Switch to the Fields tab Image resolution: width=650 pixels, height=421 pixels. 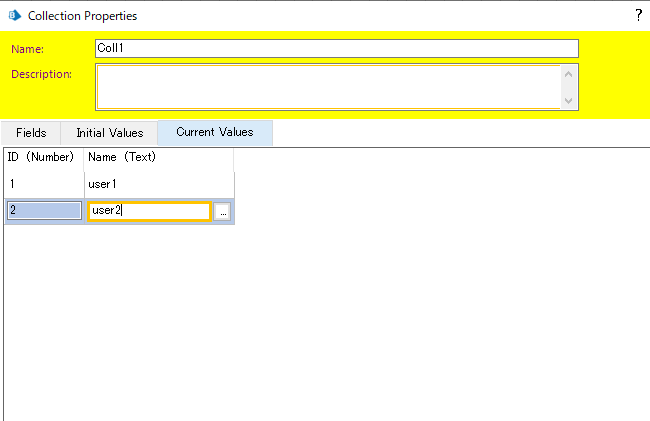31,133
